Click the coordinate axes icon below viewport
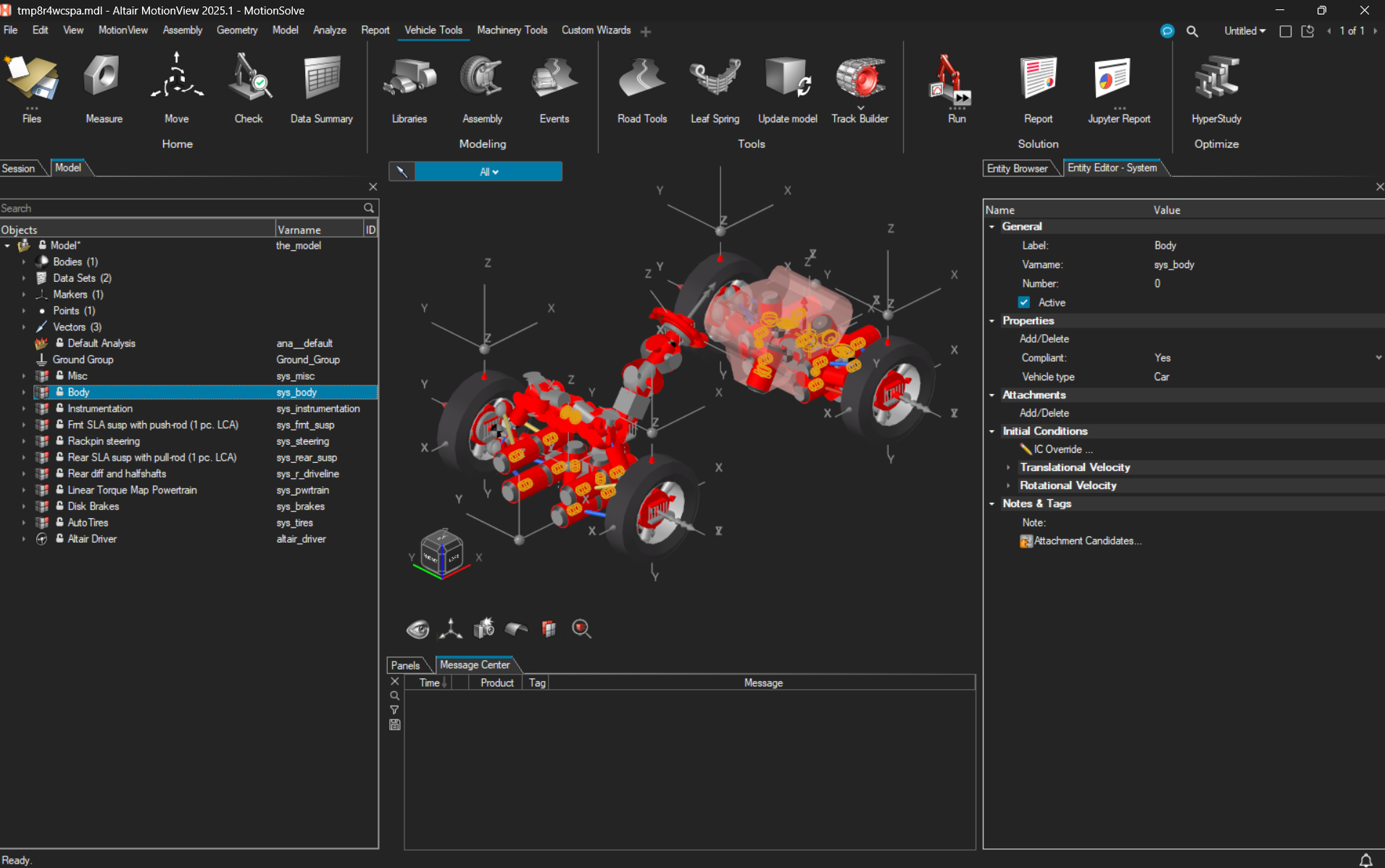The height and width of the screenshot is (868, 1385). (451, 629)
